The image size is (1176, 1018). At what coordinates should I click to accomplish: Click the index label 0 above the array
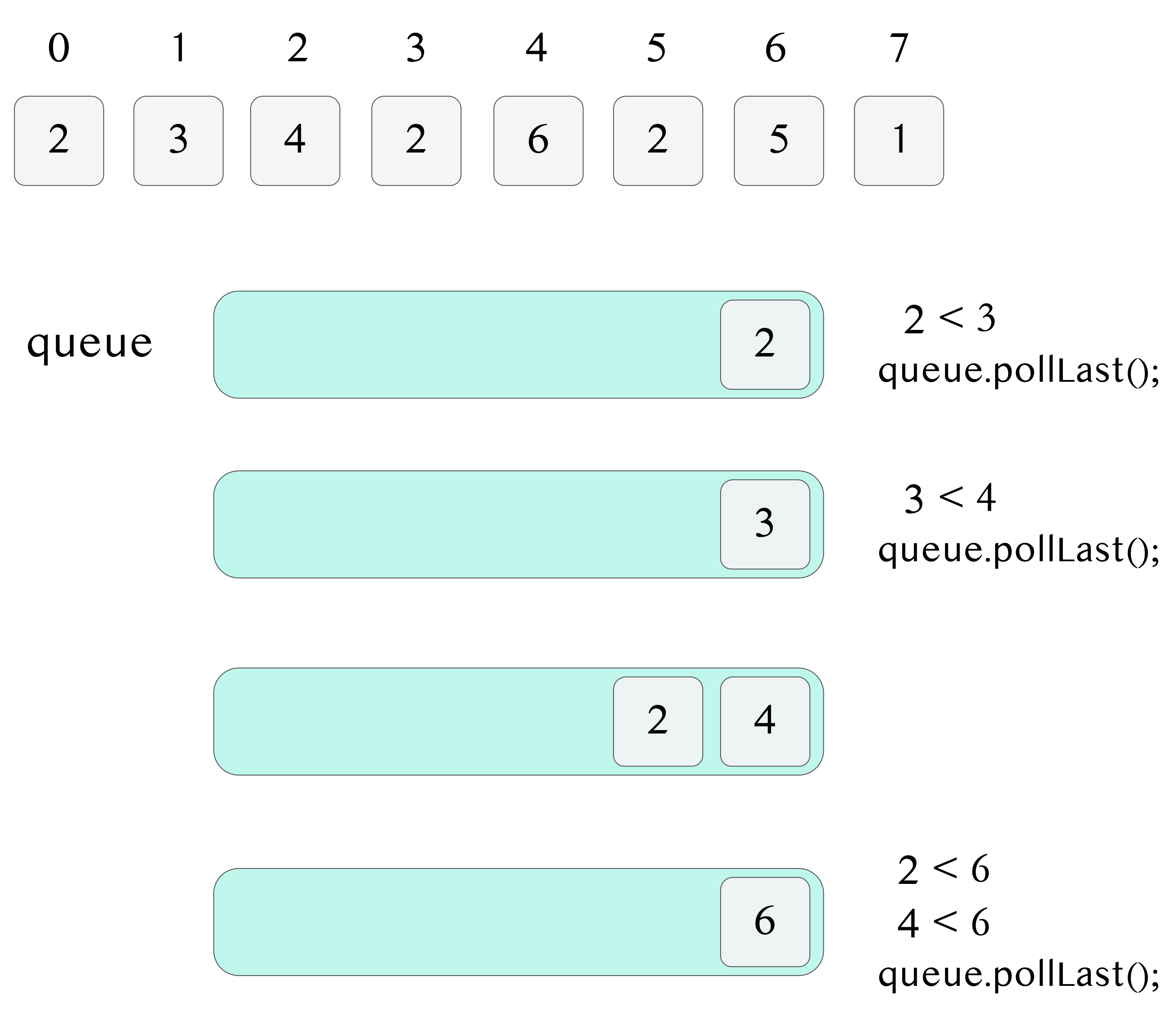click(59, 48)
